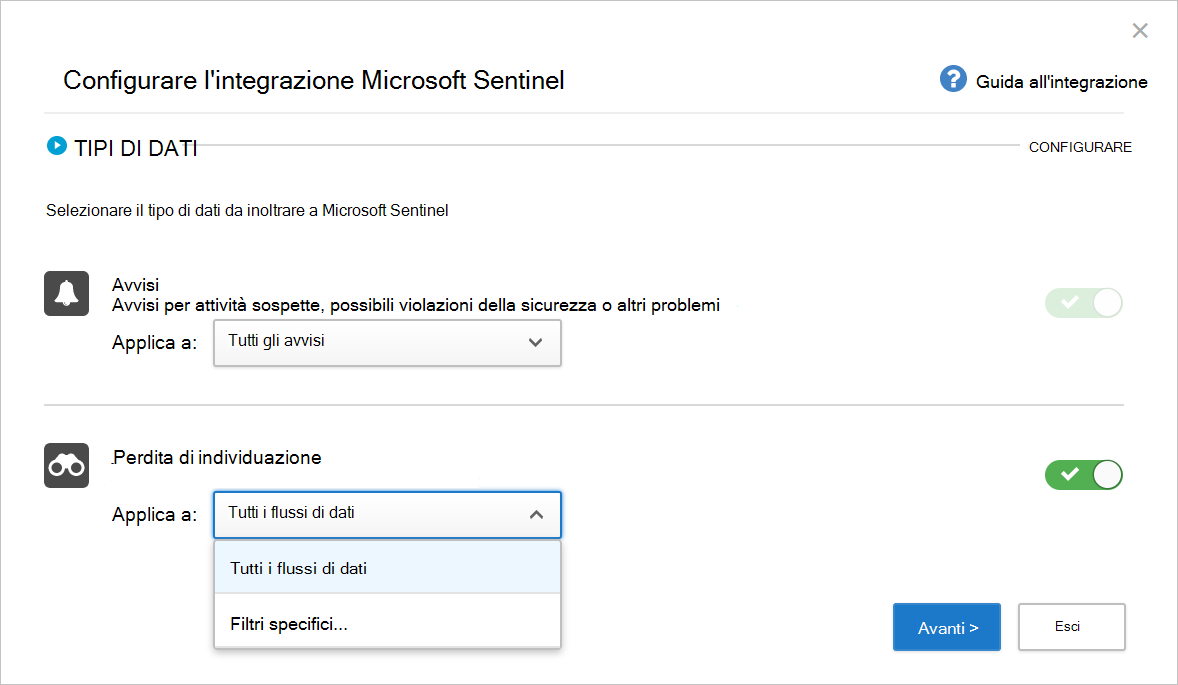The image size is (1178, 685).
Task: Click the binoculars Perdita di individuazione icon
Action: 66,466
